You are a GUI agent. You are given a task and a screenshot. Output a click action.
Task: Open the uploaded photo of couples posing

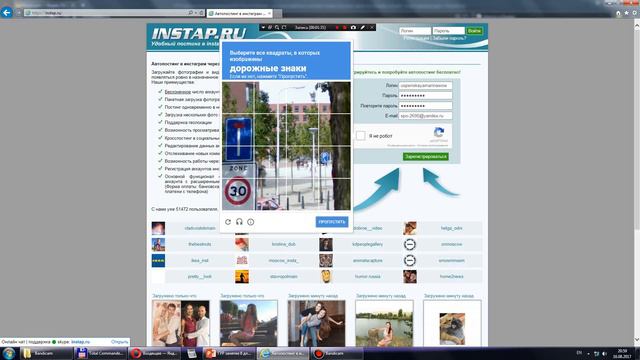[x=181, y=324]
